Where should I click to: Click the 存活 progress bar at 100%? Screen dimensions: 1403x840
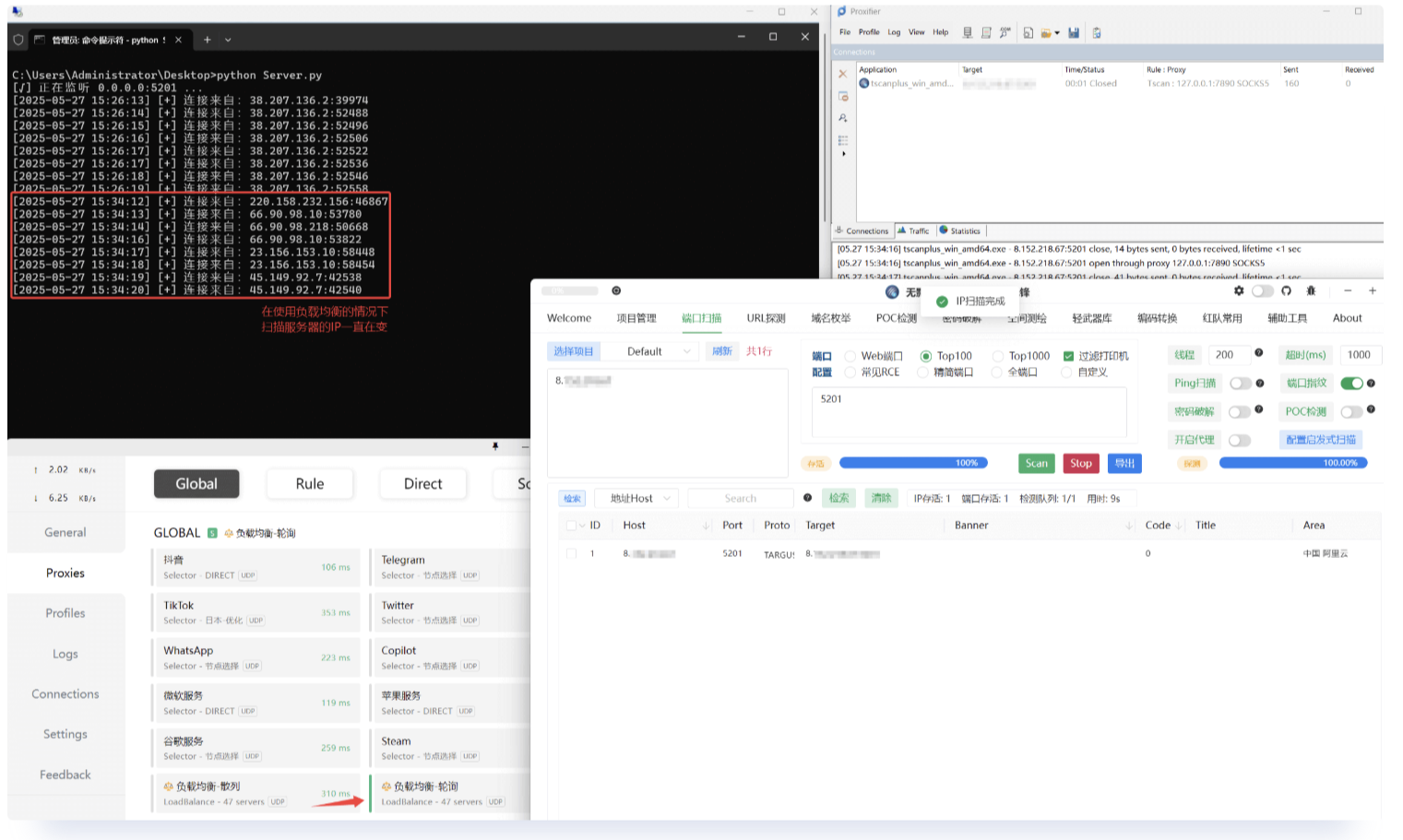(913, 463)
